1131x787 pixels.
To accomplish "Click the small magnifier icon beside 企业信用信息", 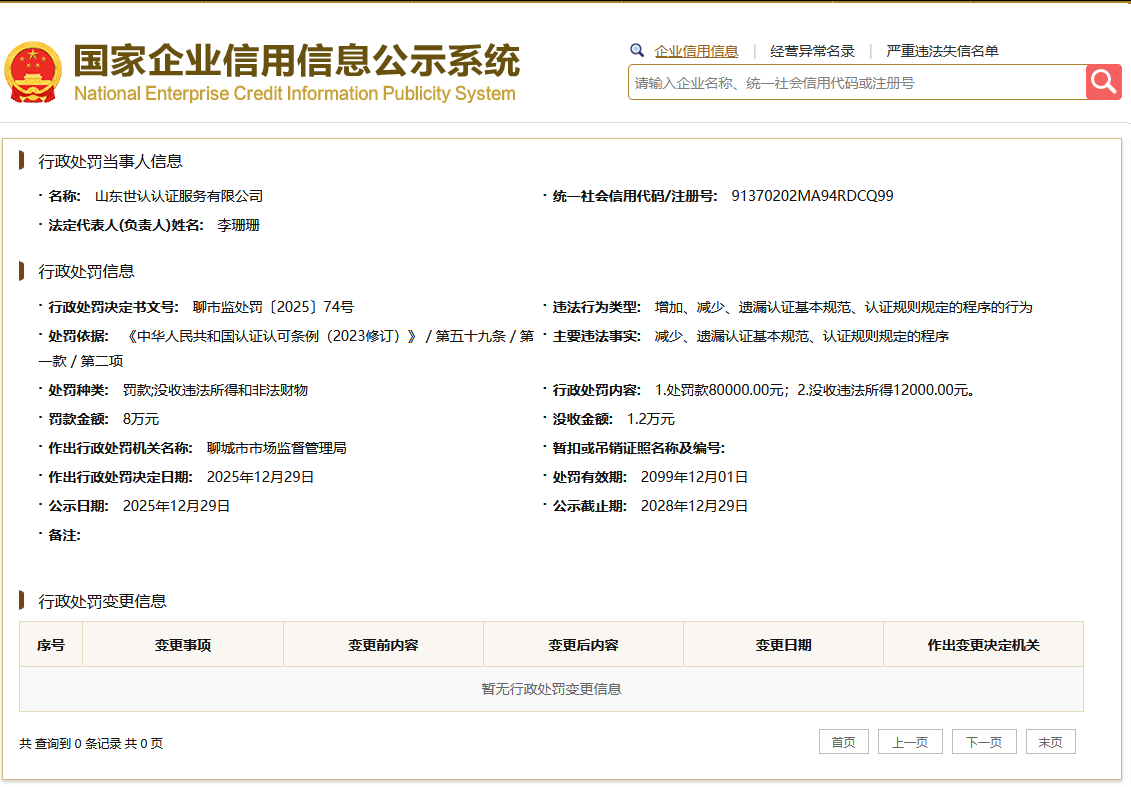I will click(637, 50).
